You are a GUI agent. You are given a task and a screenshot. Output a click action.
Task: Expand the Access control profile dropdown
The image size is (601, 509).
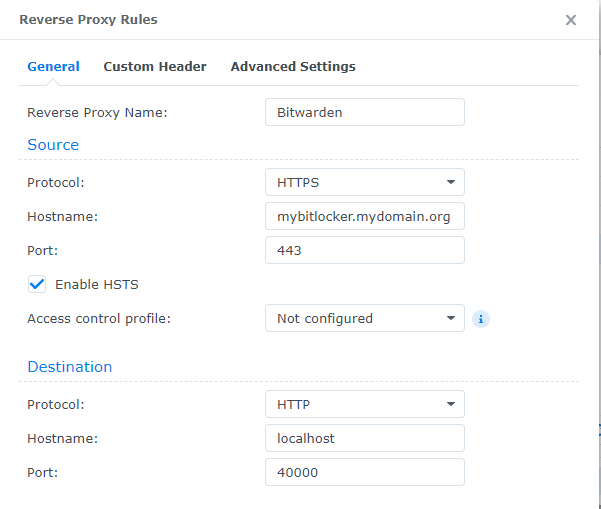tap(364, 319)
